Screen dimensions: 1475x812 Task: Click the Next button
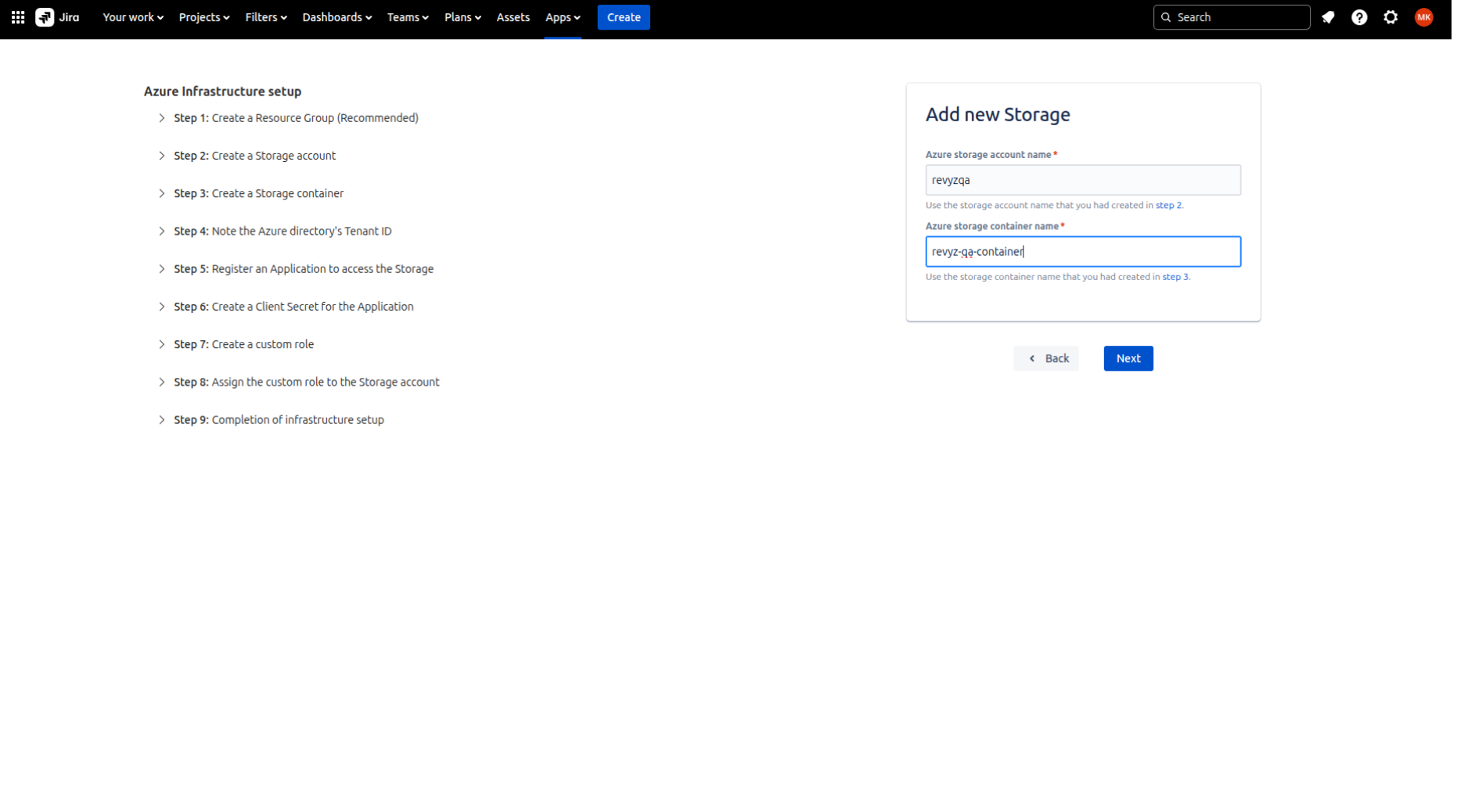pos(1128,358)
